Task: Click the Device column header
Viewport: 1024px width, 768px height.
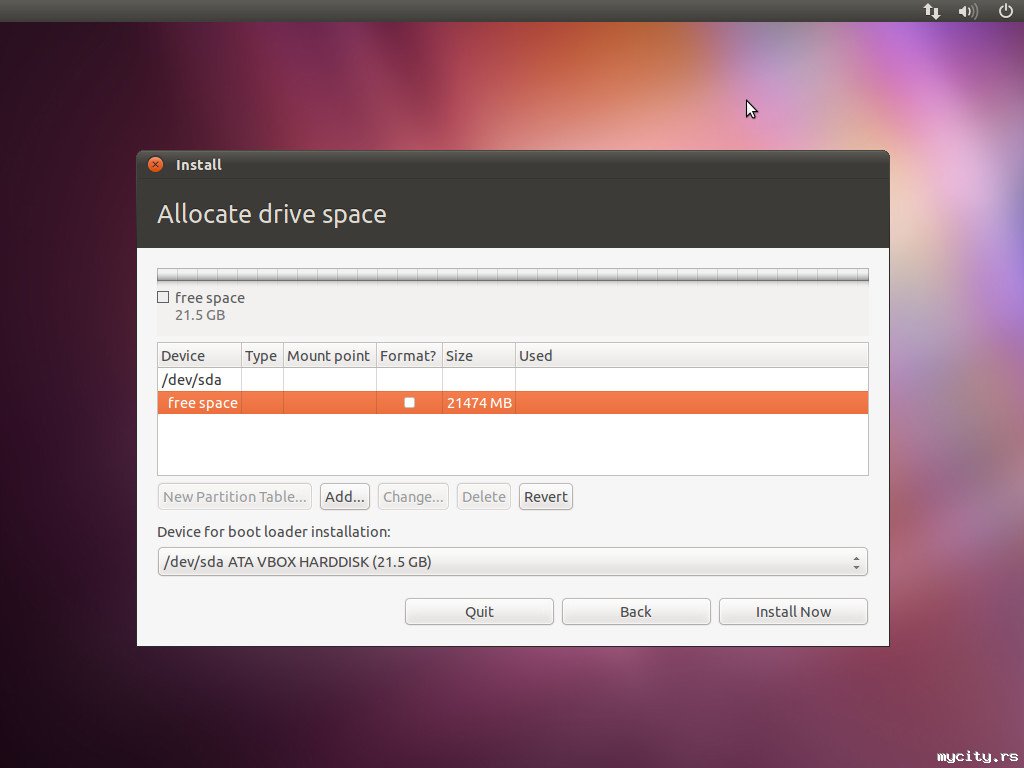Action: [x=199, y=355]
